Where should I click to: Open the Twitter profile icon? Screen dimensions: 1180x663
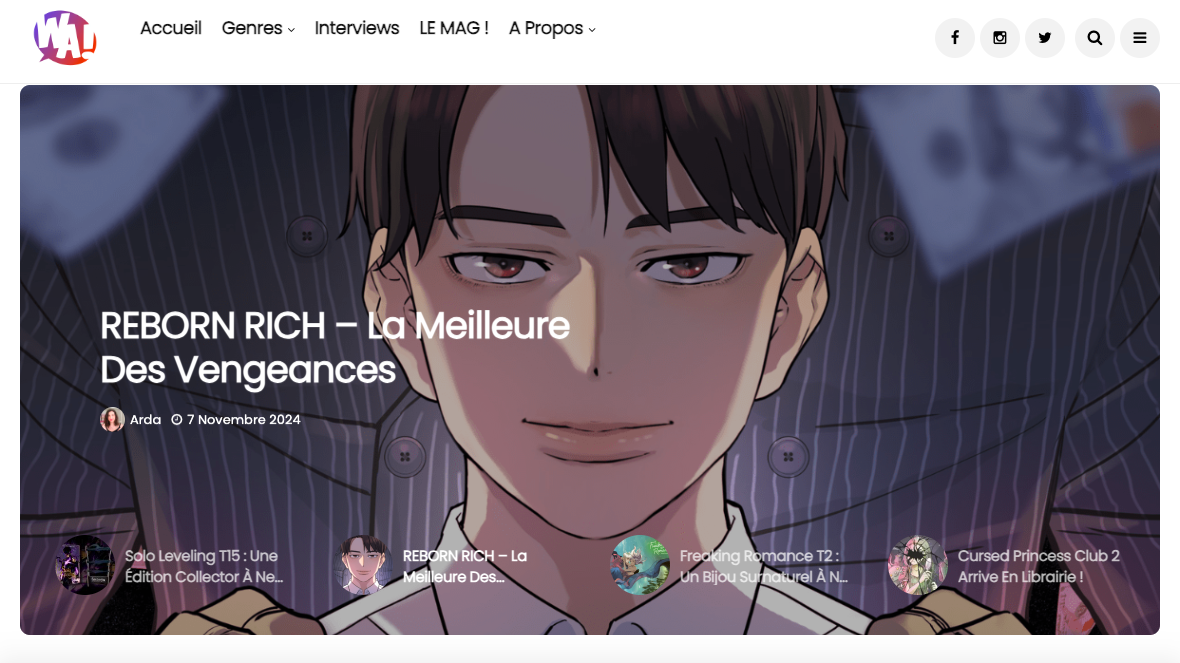point(1045,38)
